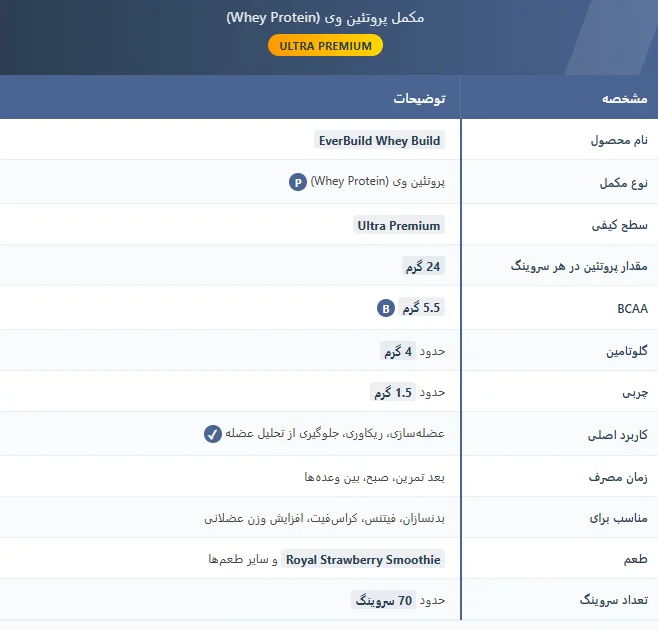Click the گلوتامین row label
658x630 pixels.
pyautogui.click(x=627, y=350)
